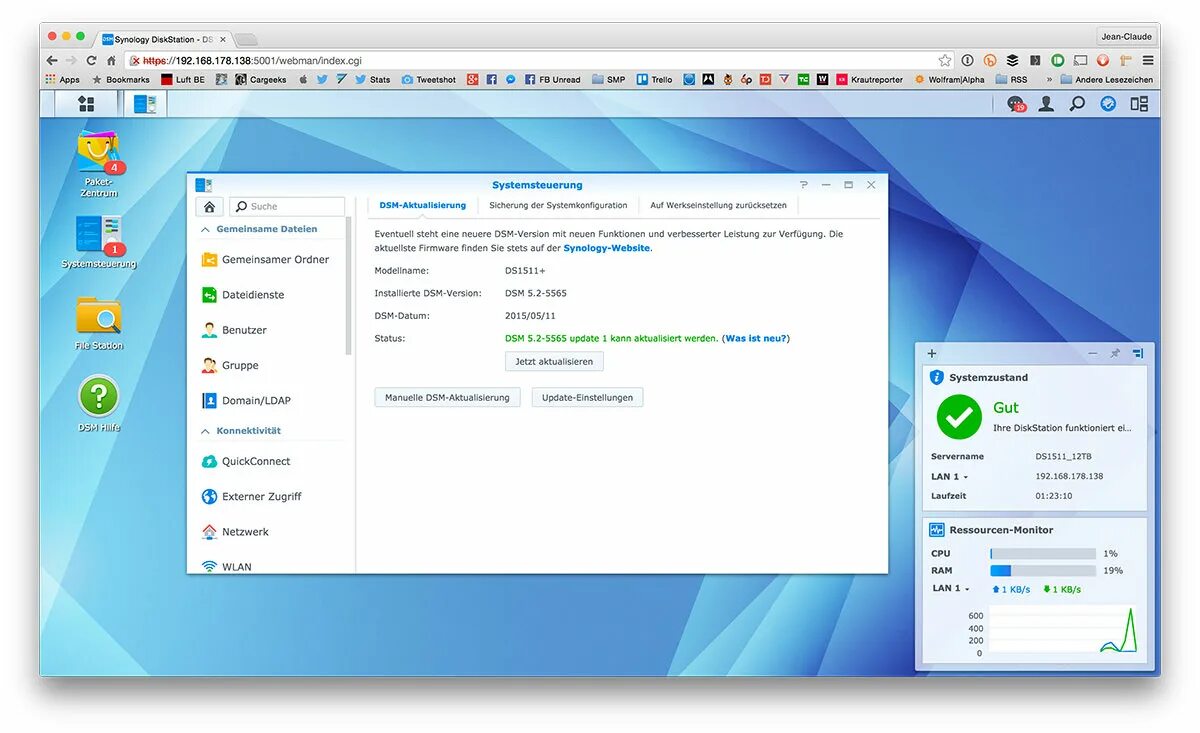Open SMP bookmarks folder

click(609, 79)
